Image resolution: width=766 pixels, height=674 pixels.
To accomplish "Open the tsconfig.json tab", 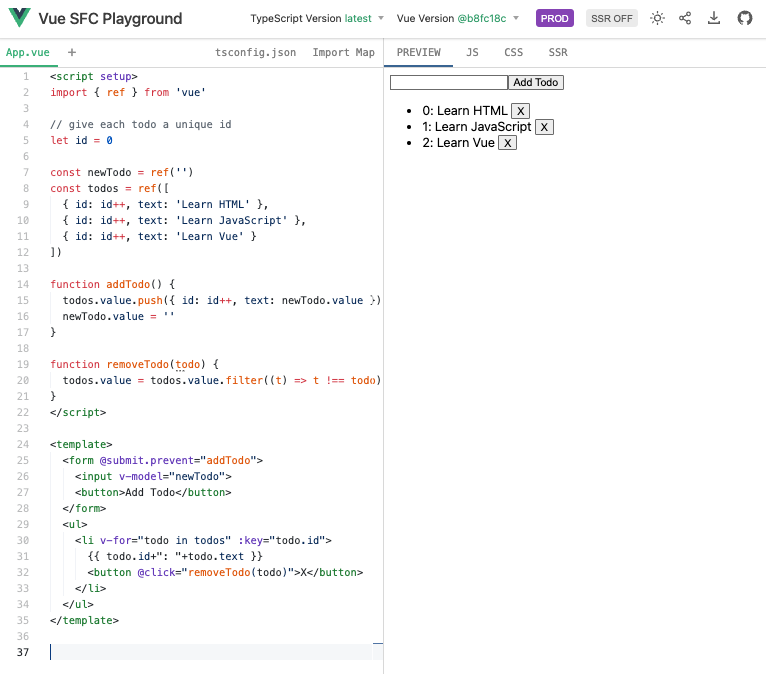I will (x=255, y=52).
